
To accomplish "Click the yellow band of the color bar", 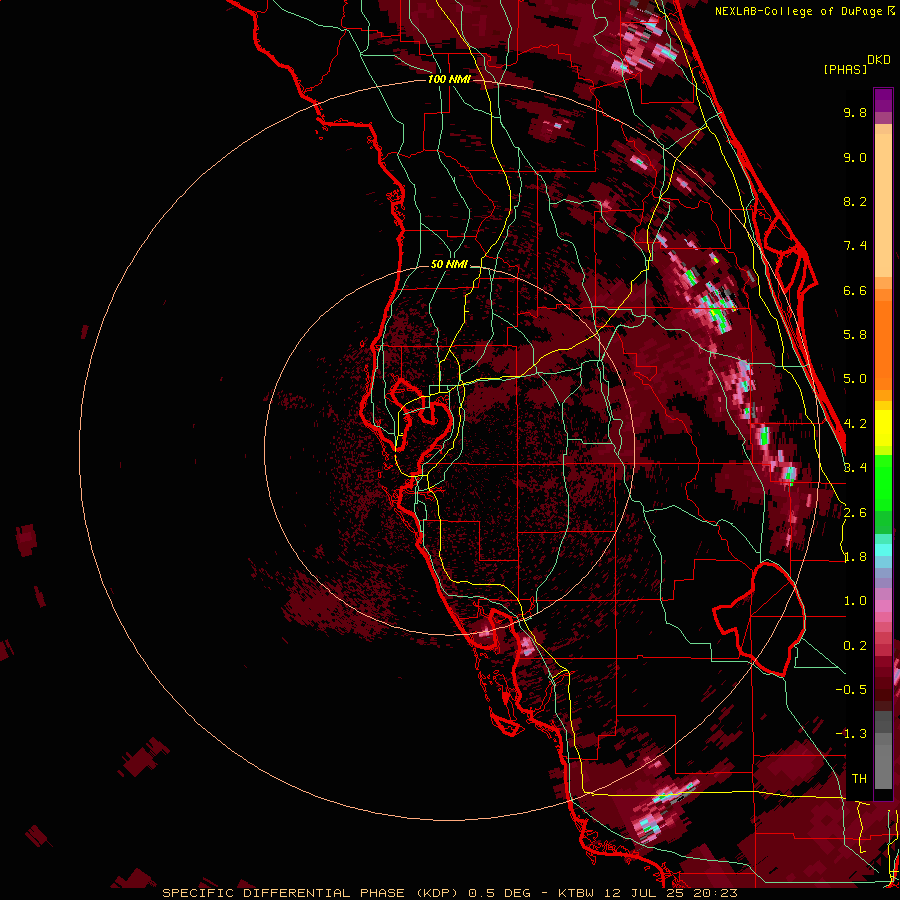I will click(x=883, y=428).
